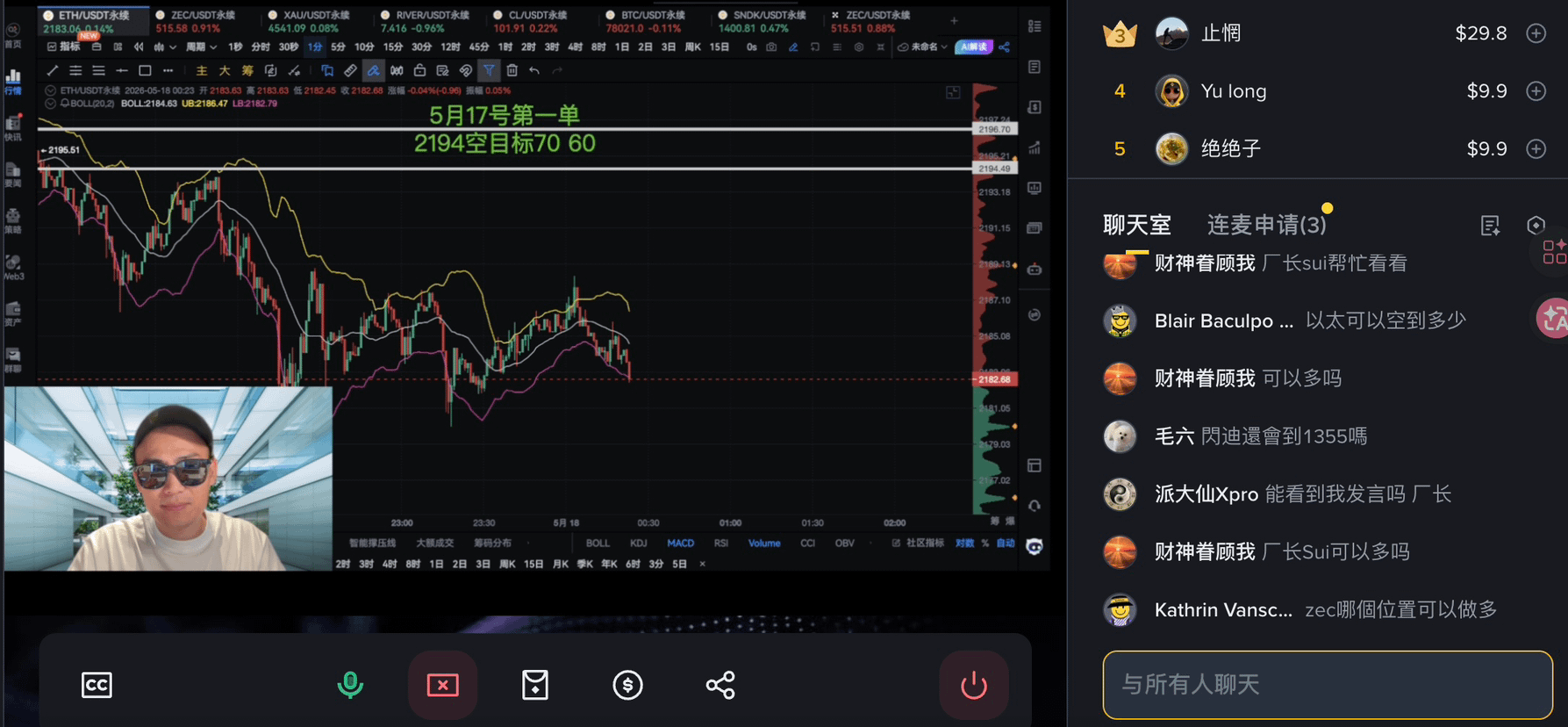The image size is (1568, 727).
Task: Open the 指标 indicators button
Action: [63, 47]
